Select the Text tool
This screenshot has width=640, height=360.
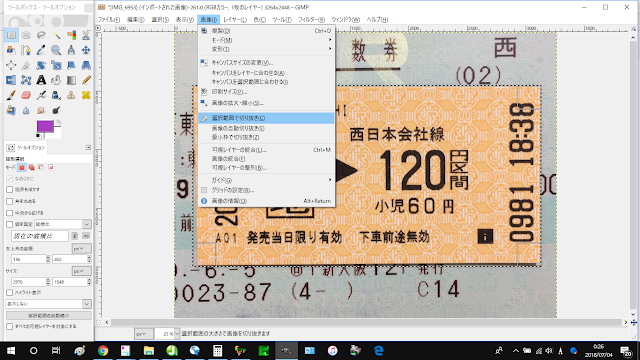[41, 80]
